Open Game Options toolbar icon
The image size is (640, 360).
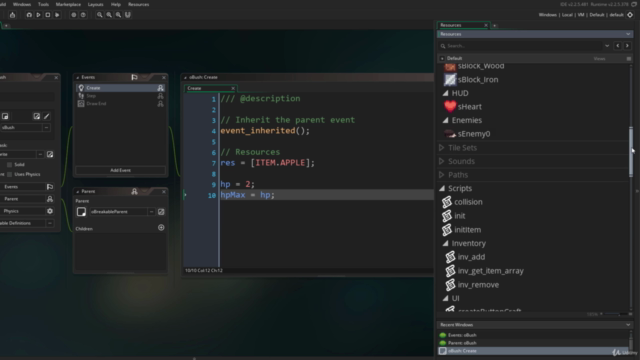point(73,15)
